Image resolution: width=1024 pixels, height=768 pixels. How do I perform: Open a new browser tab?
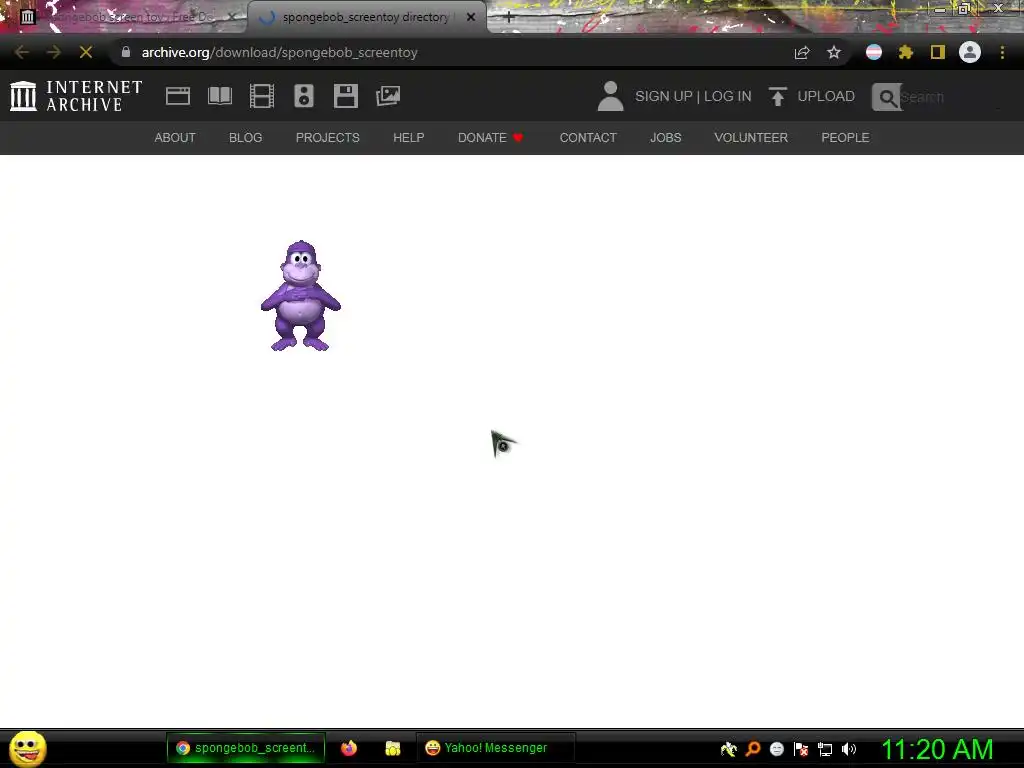[509, 18]
